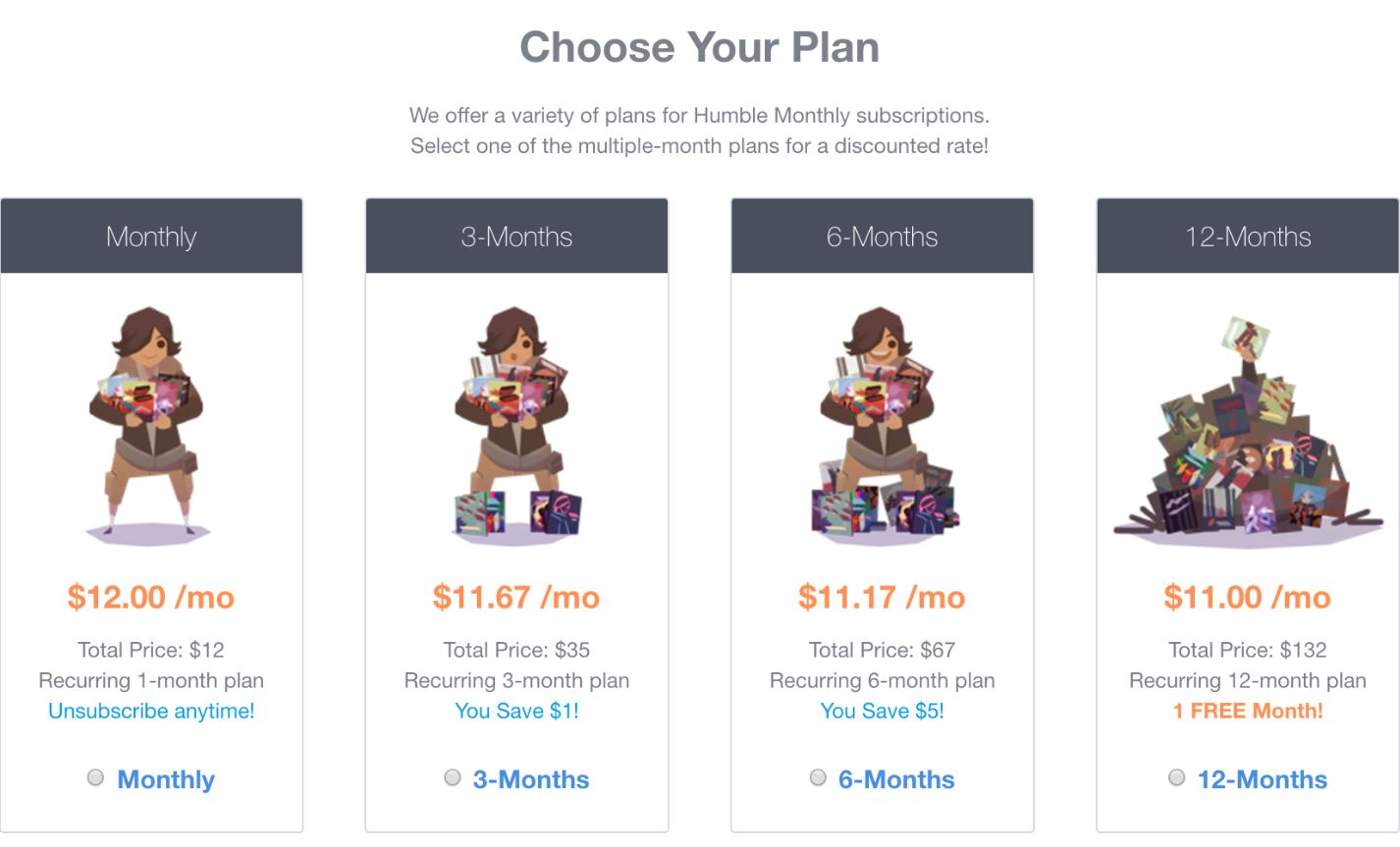Click the Monthly card header
The width and height of the screenshot is (1400, 847).
[x=151, y=237]
